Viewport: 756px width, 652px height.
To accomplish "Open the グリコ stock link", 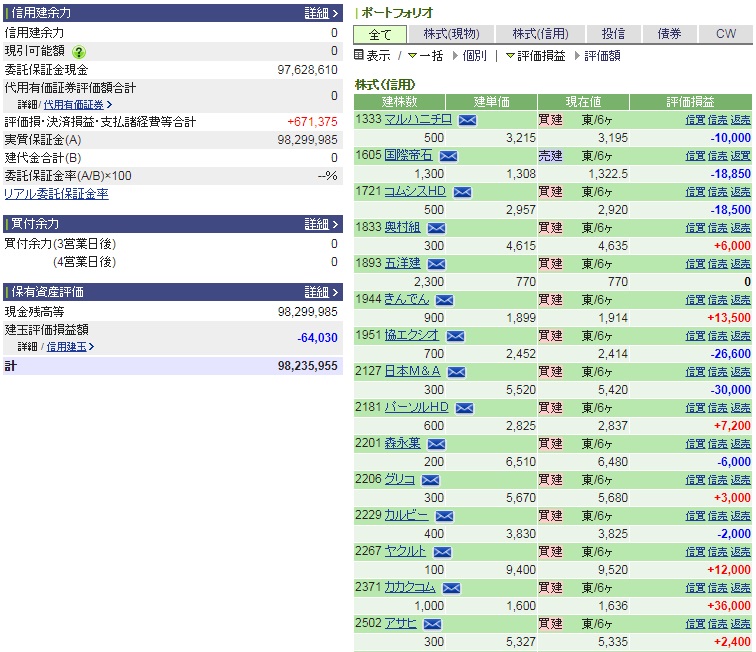I will coord(400,479).
